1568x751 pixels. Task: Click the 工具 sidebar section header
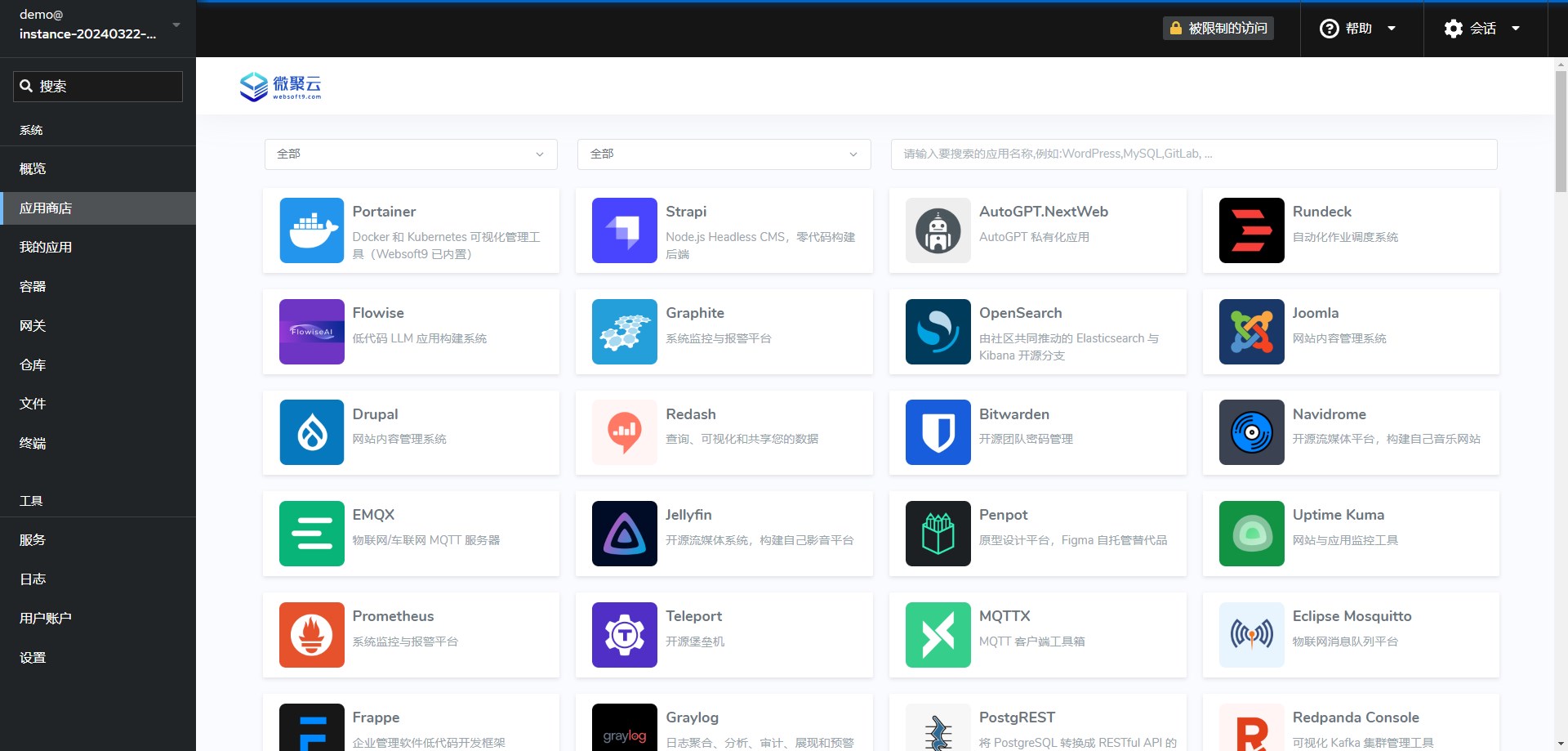[31, 501]
